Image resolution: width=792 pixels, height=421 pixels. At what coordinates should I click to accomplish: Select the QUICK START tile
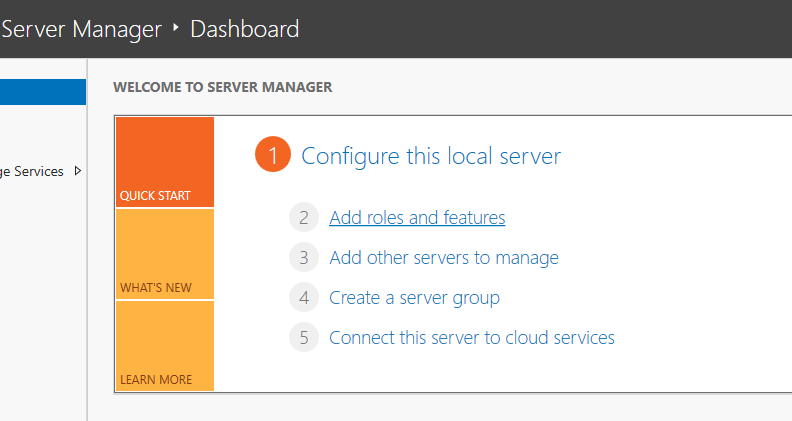[165, 162]
